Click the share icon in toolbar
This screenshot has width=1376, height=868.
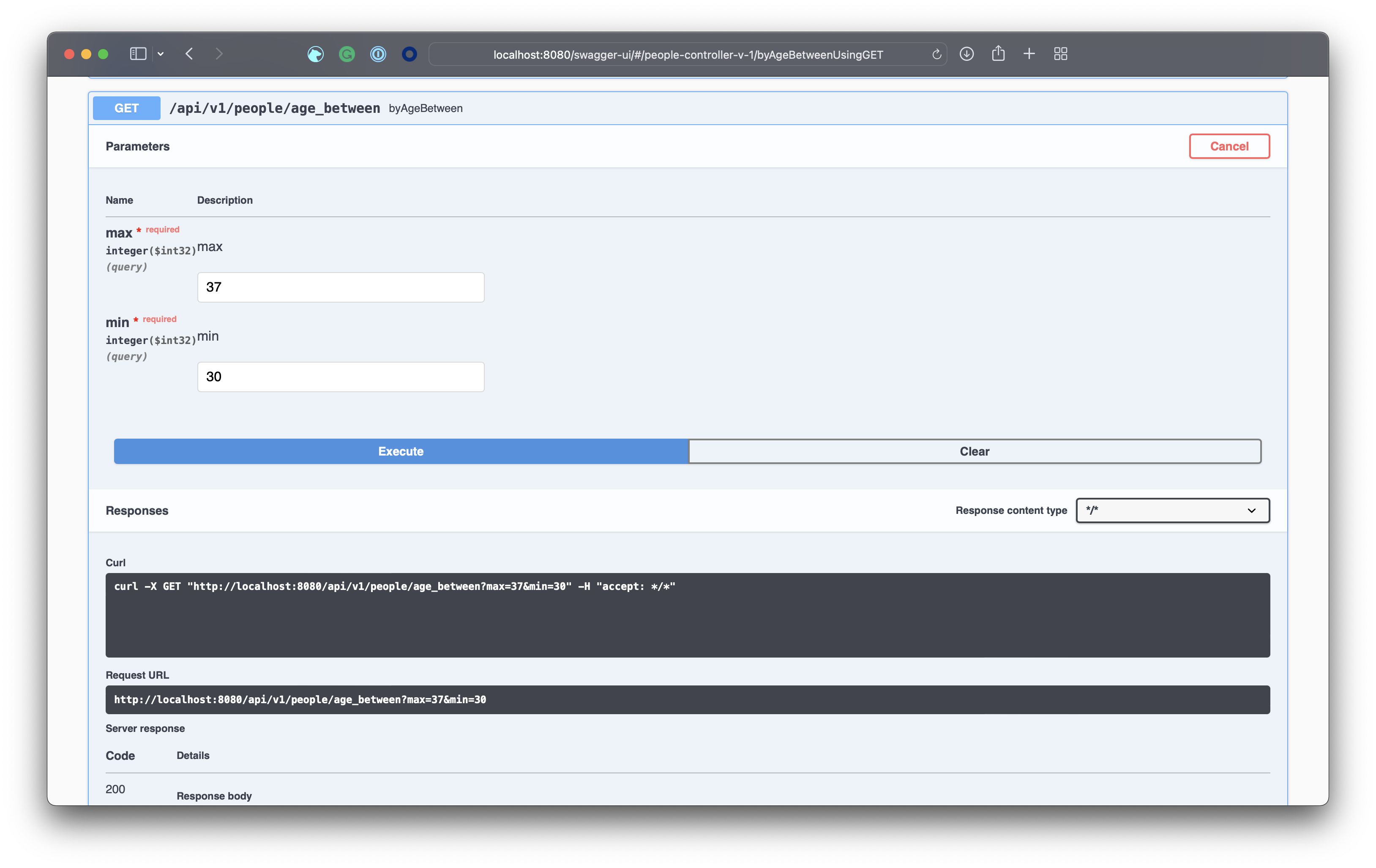click(998, 54)
